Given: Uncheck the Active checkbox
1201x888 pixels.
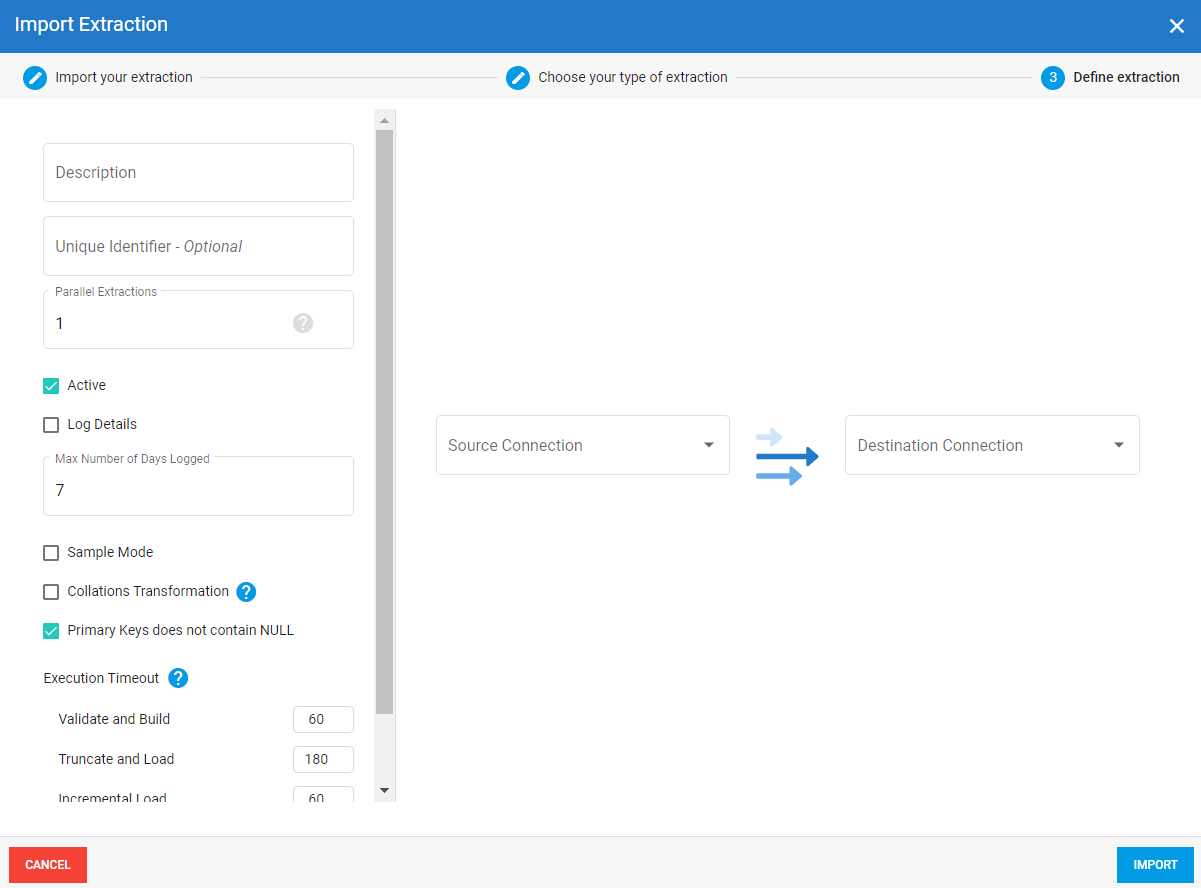Looking at the screenshot, I should [51, 386].
